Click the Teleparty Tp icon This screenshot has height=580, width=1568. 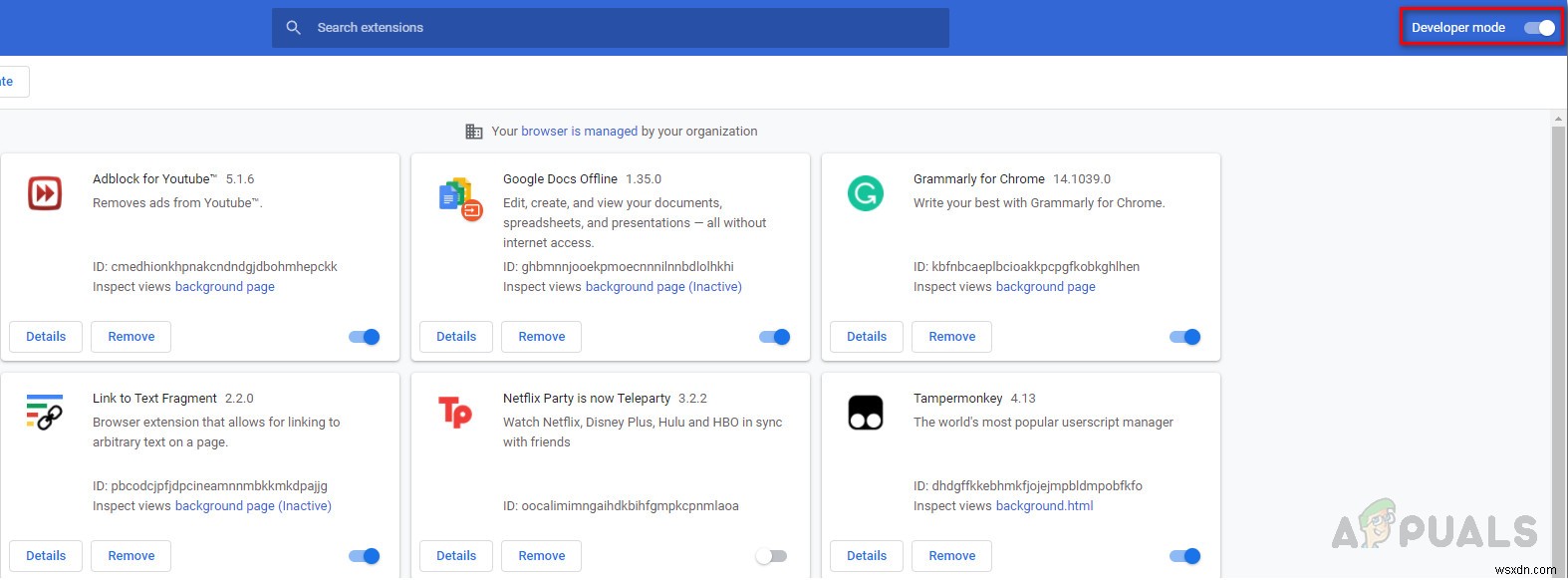pyautogui.click(x=455, y=412)
